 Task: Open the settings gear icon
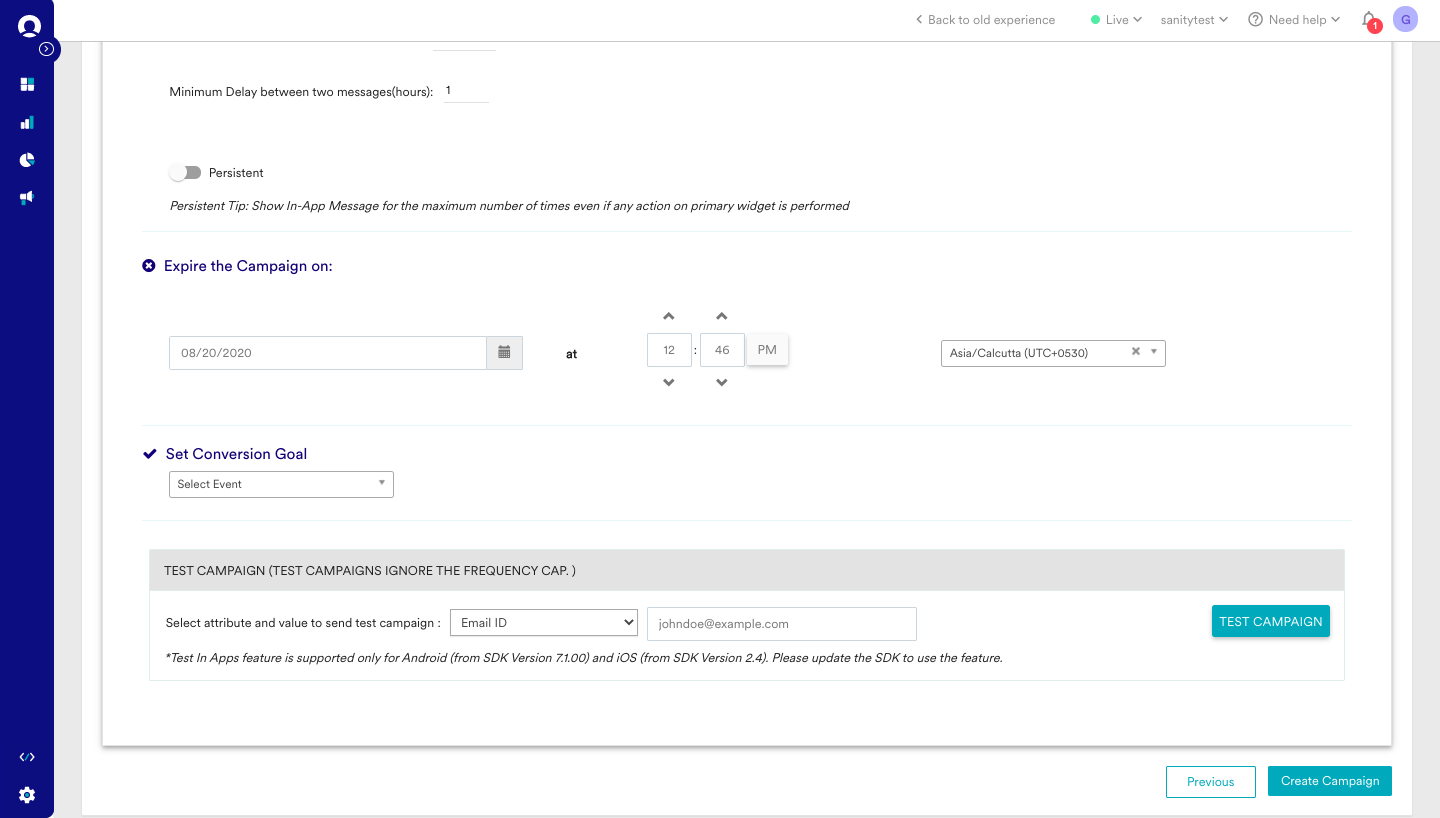(27, 795)
